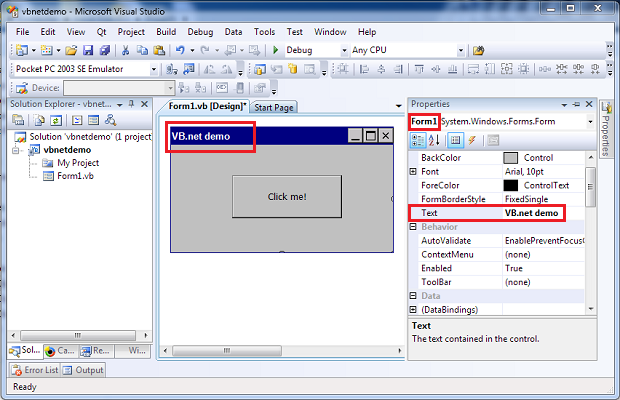Open the collapsed Properties side tab

click(x=606, y=129)
